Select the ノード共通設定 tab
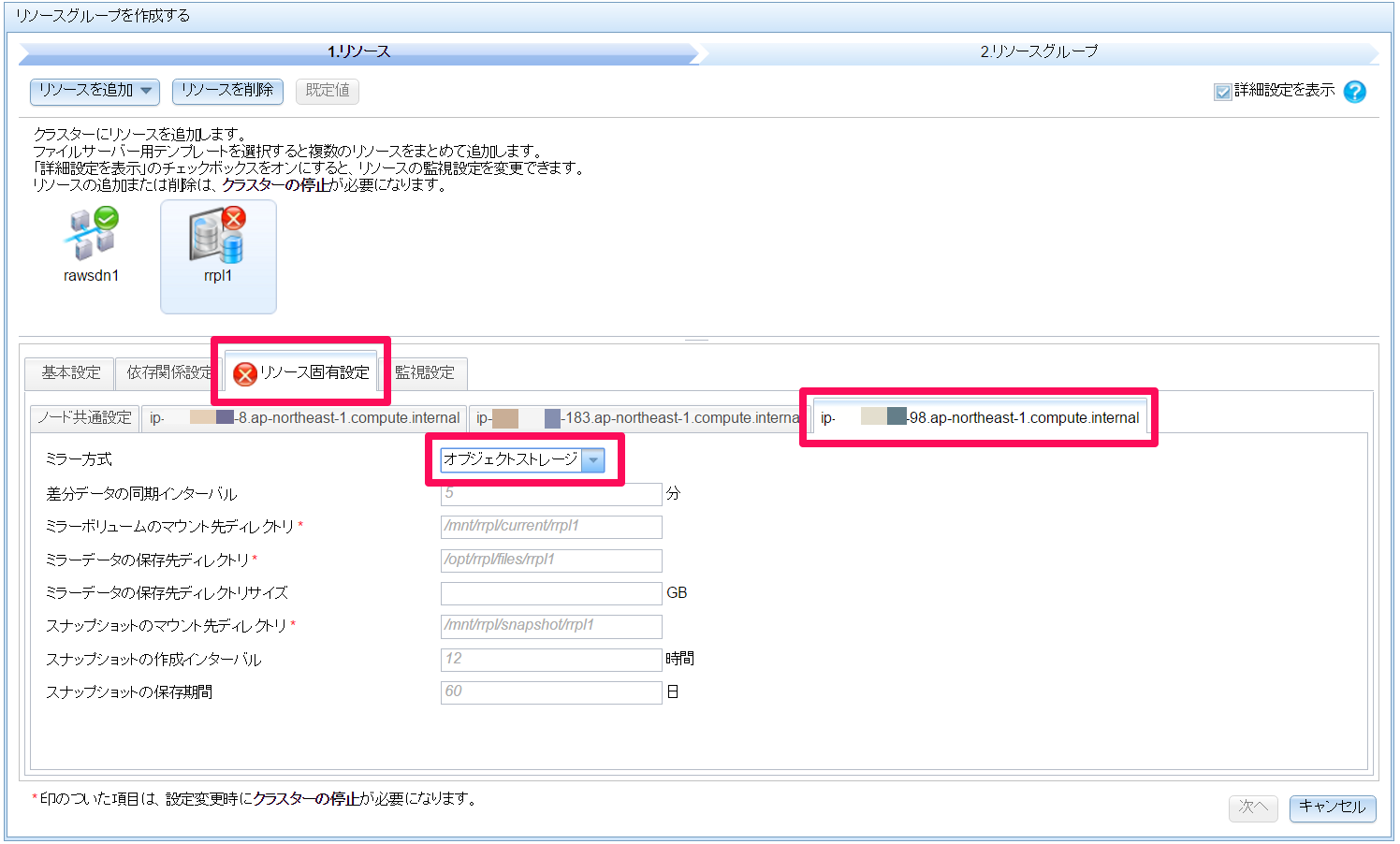 [83, 417]
